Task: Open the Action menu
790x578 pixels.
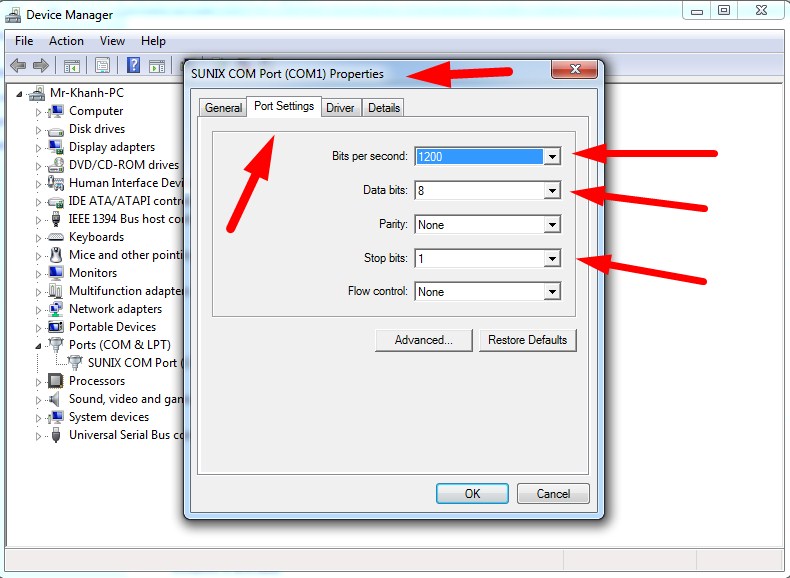Action: [66, 41]
